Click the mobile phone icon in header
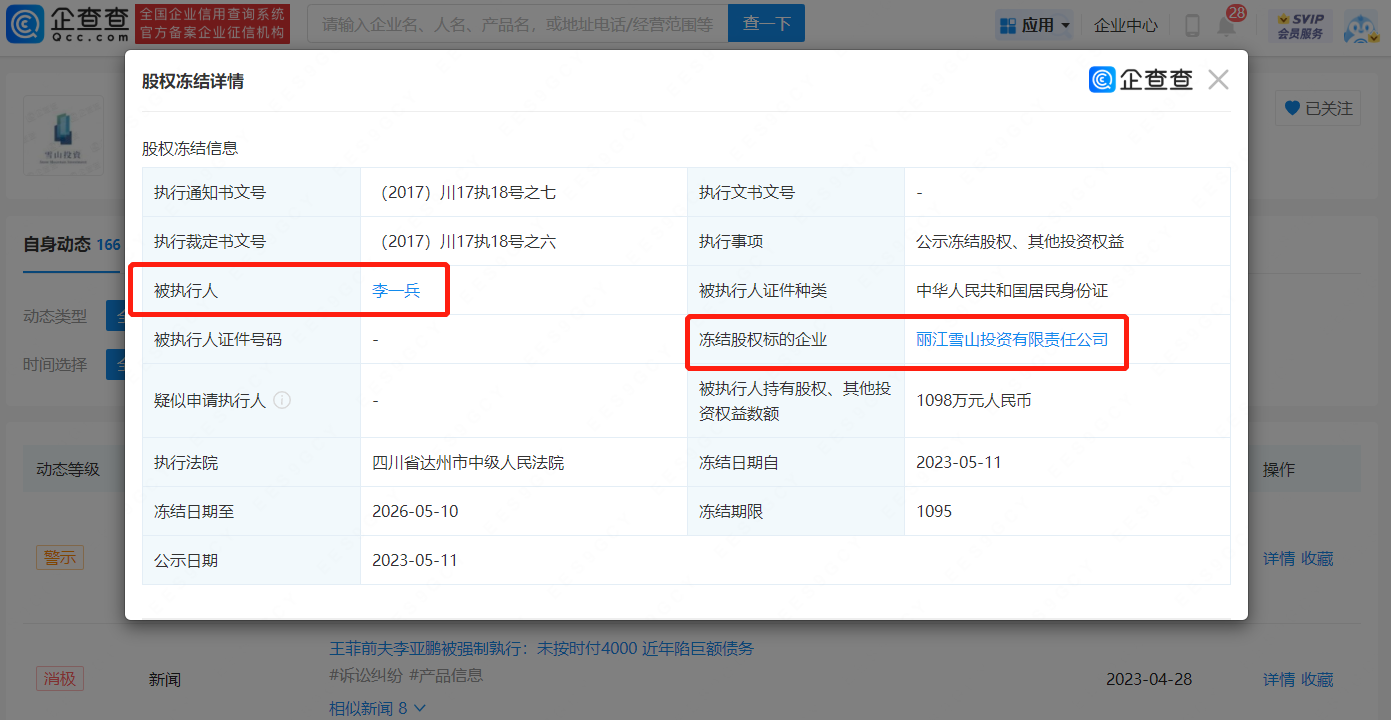 pos(1192,25)
